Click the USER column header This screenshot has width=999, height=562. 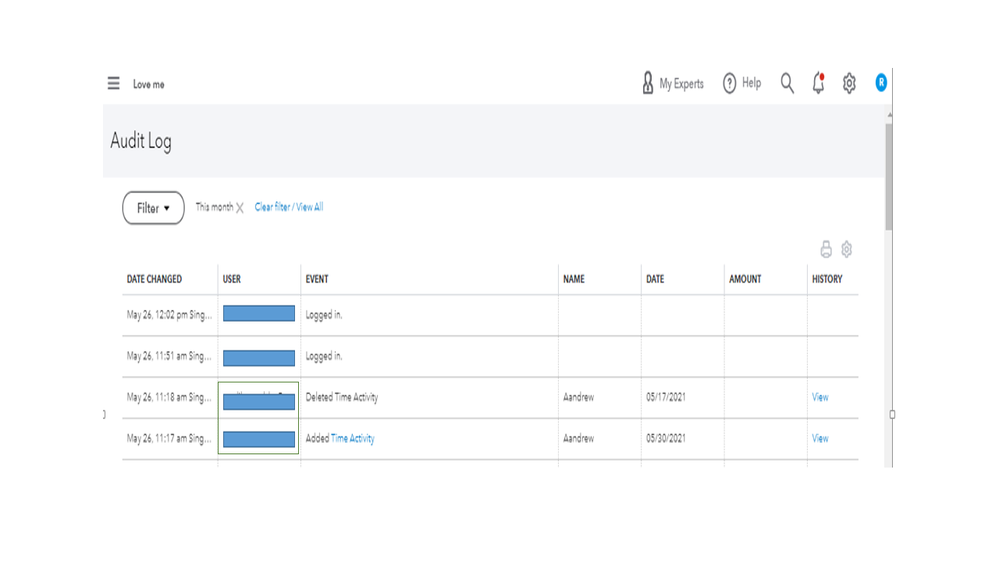[x=232, y=279]
